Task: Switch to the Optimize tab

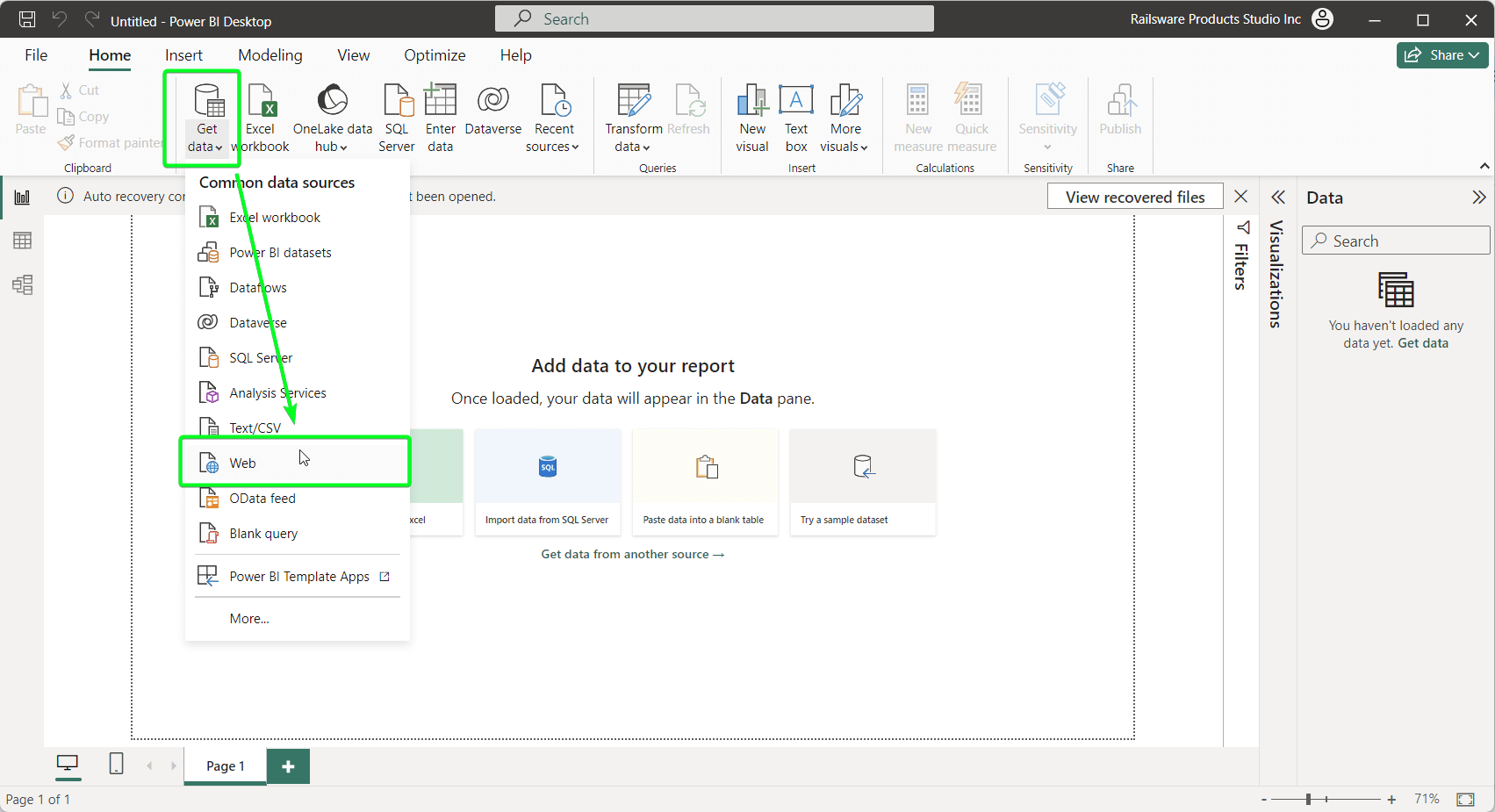Action: pos(435,55)
